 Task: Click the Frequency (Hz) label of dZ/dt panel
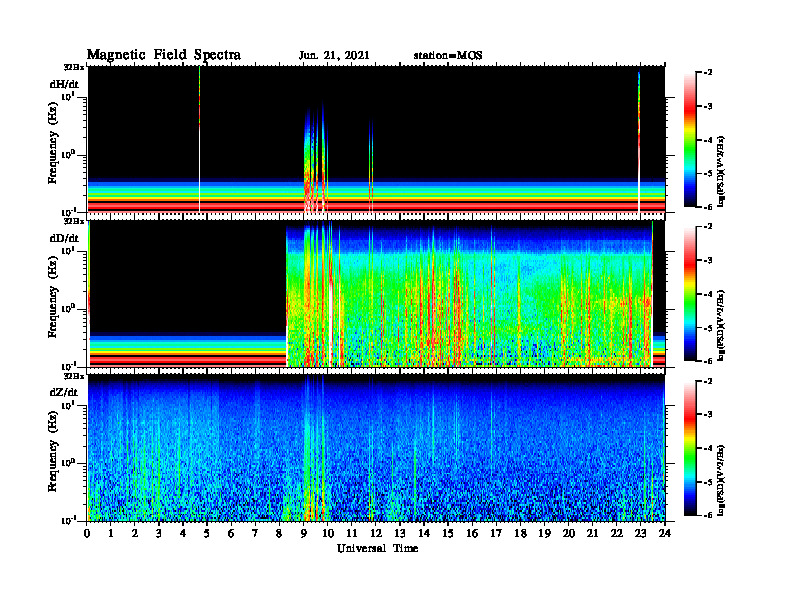click(x=53, y=451)
